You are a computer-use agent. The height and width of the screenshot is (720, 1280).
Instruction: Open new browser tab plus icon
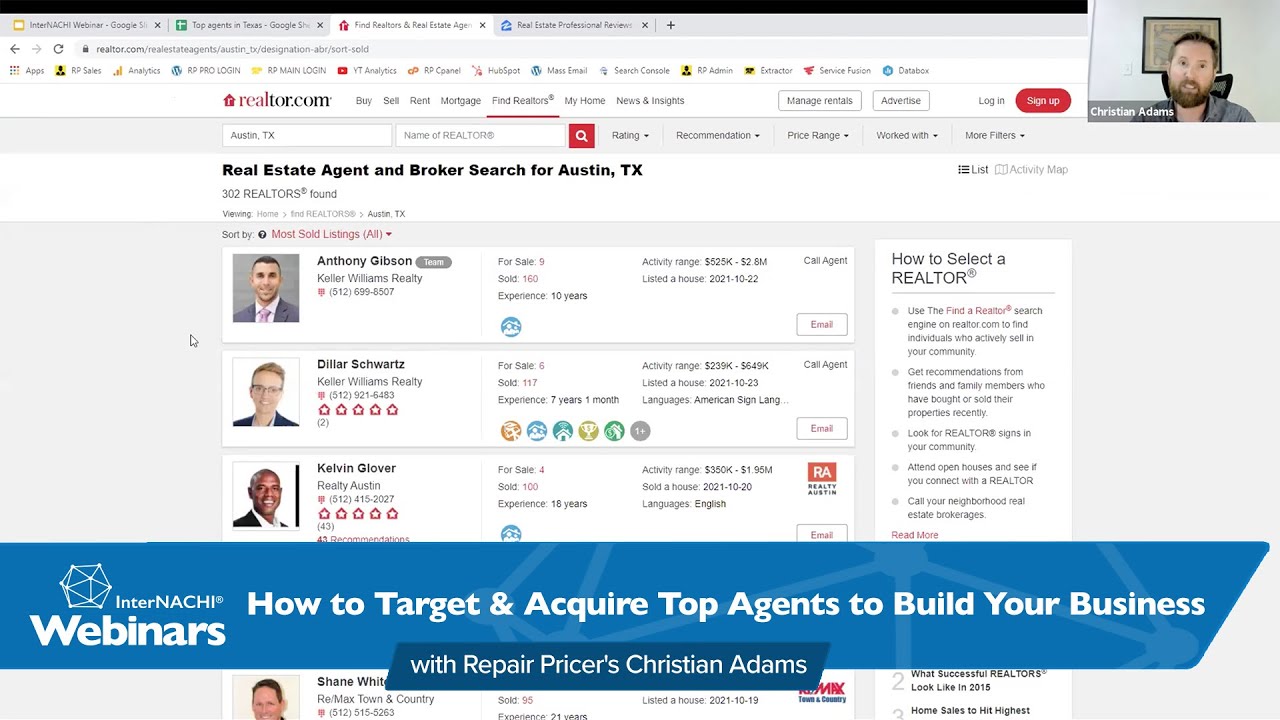tap(671, 25)
